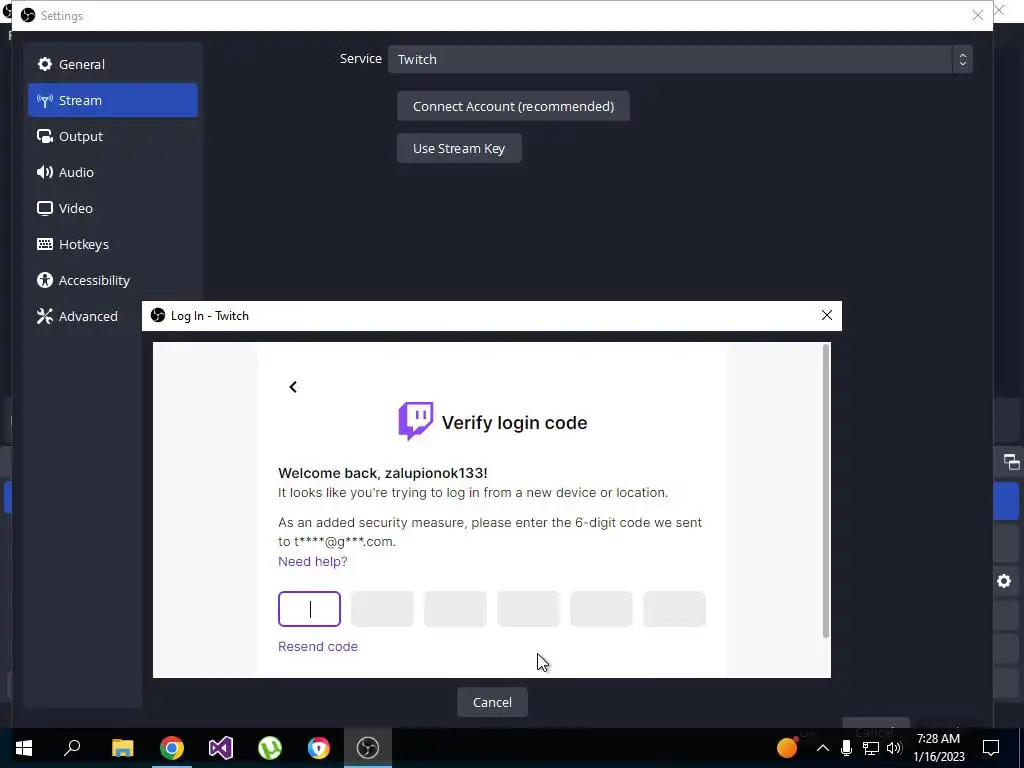
Task: Click the orange circle tray icon
Action: (788, 746)
